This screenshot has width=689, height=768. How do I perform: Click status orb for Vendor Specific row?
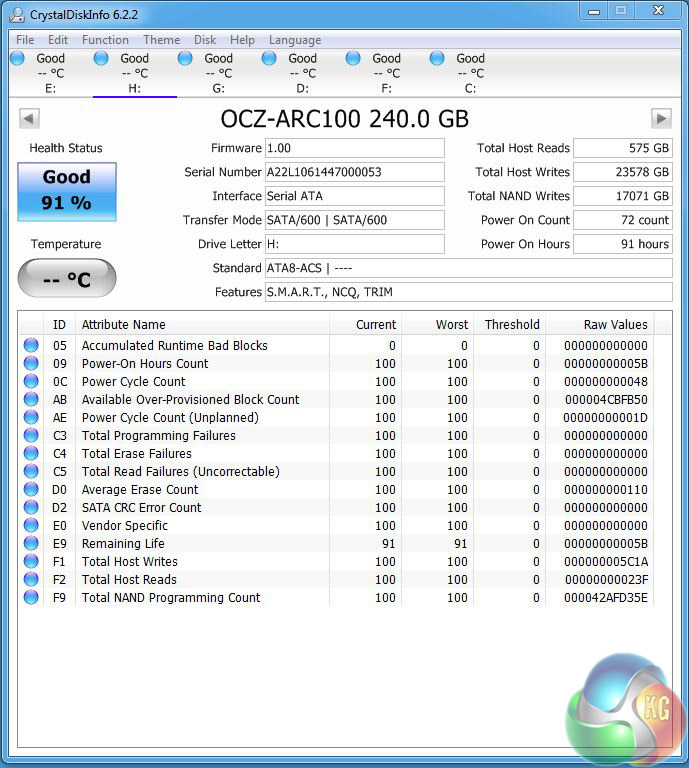pos(31,525)
